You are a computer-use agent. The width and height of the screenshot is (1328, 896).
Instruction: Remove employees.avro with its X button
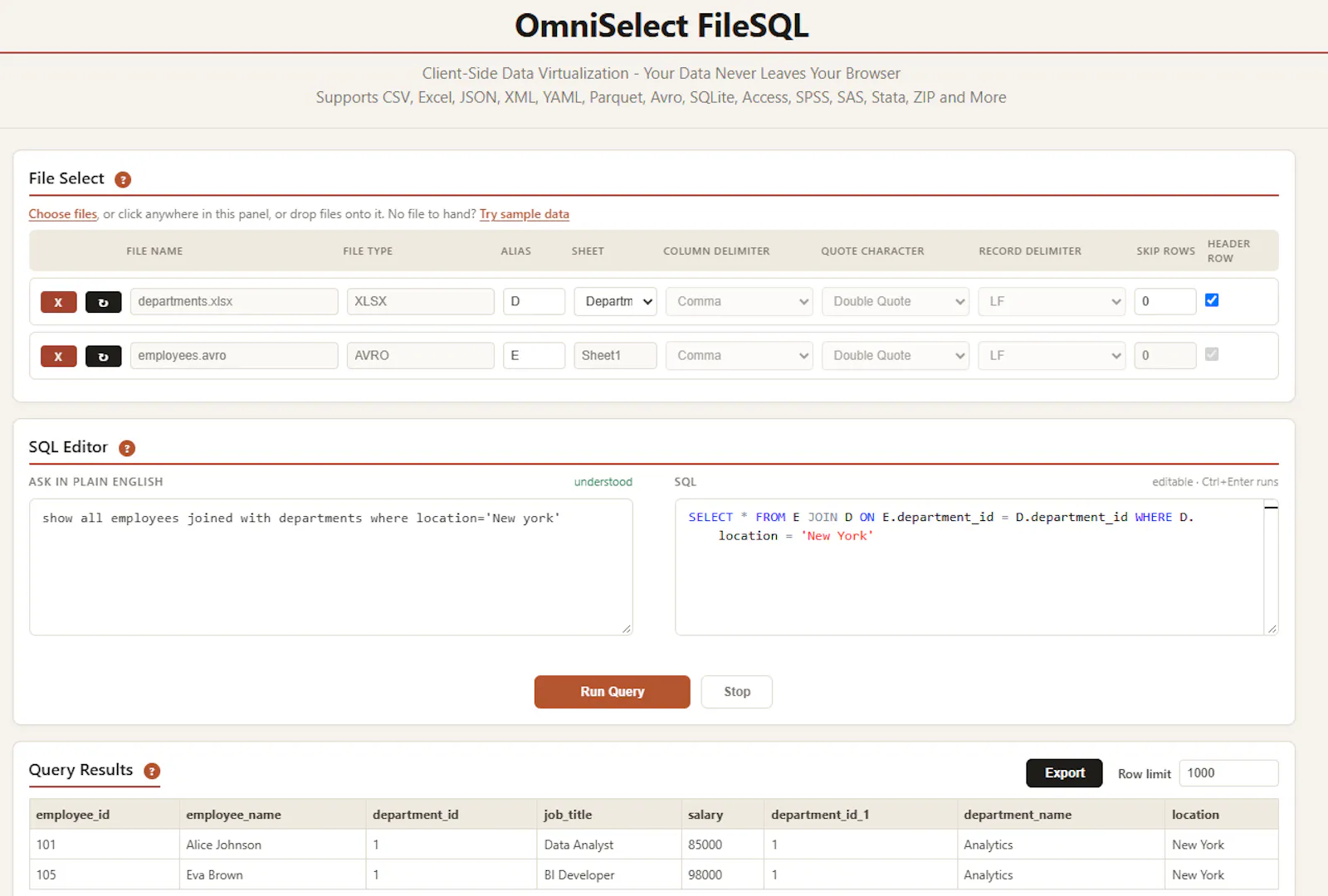click(58, 356)
